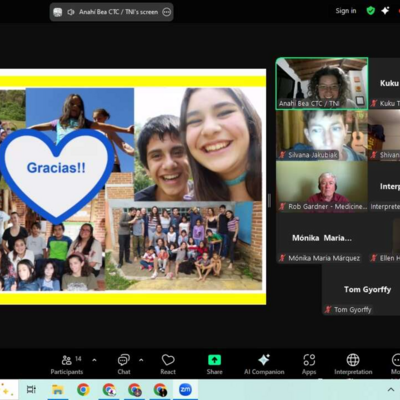Click the panel divider handle beside shared screen
The height and width of the screenshot is (400, 400).
pyautogui.click(x=269, y=200)
